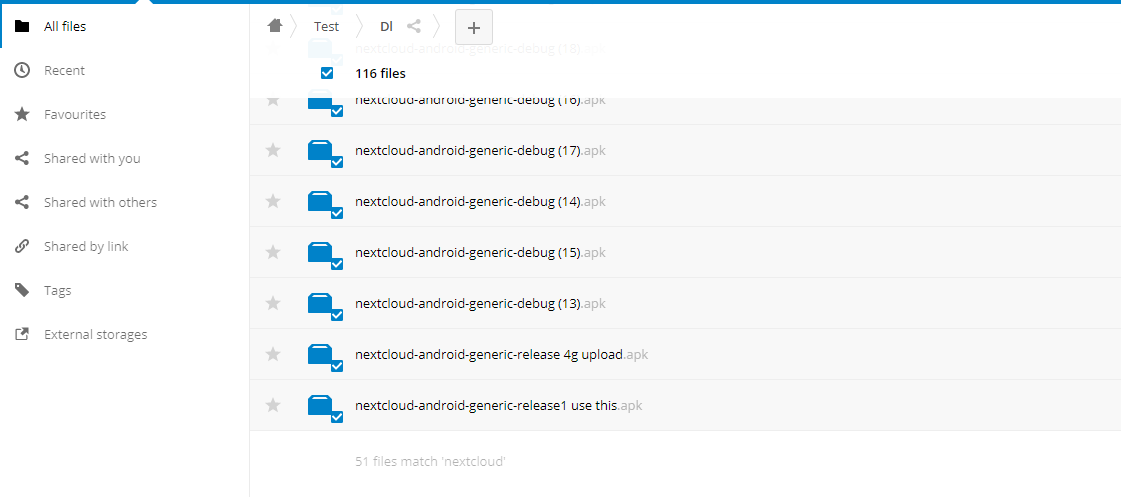Click the 51 files match 'nextcloud' text

pyautogui.click(x=430, y=462)
